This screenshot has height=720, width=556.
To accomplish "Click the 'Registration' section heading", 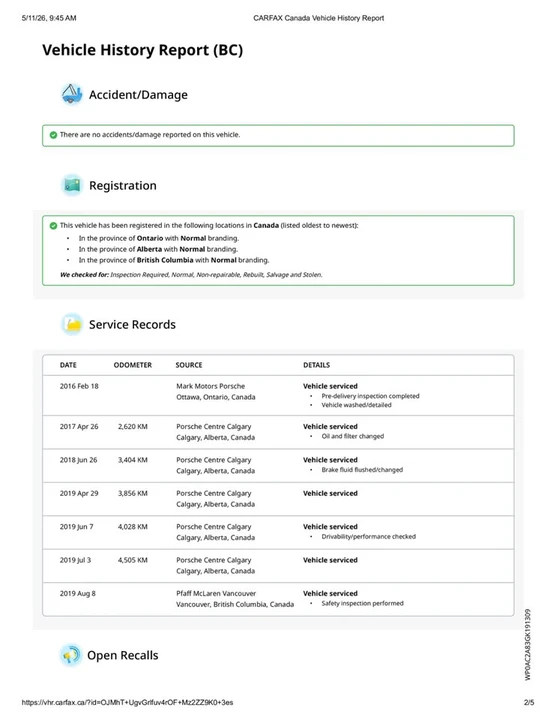I will click(x=123, y=186).
